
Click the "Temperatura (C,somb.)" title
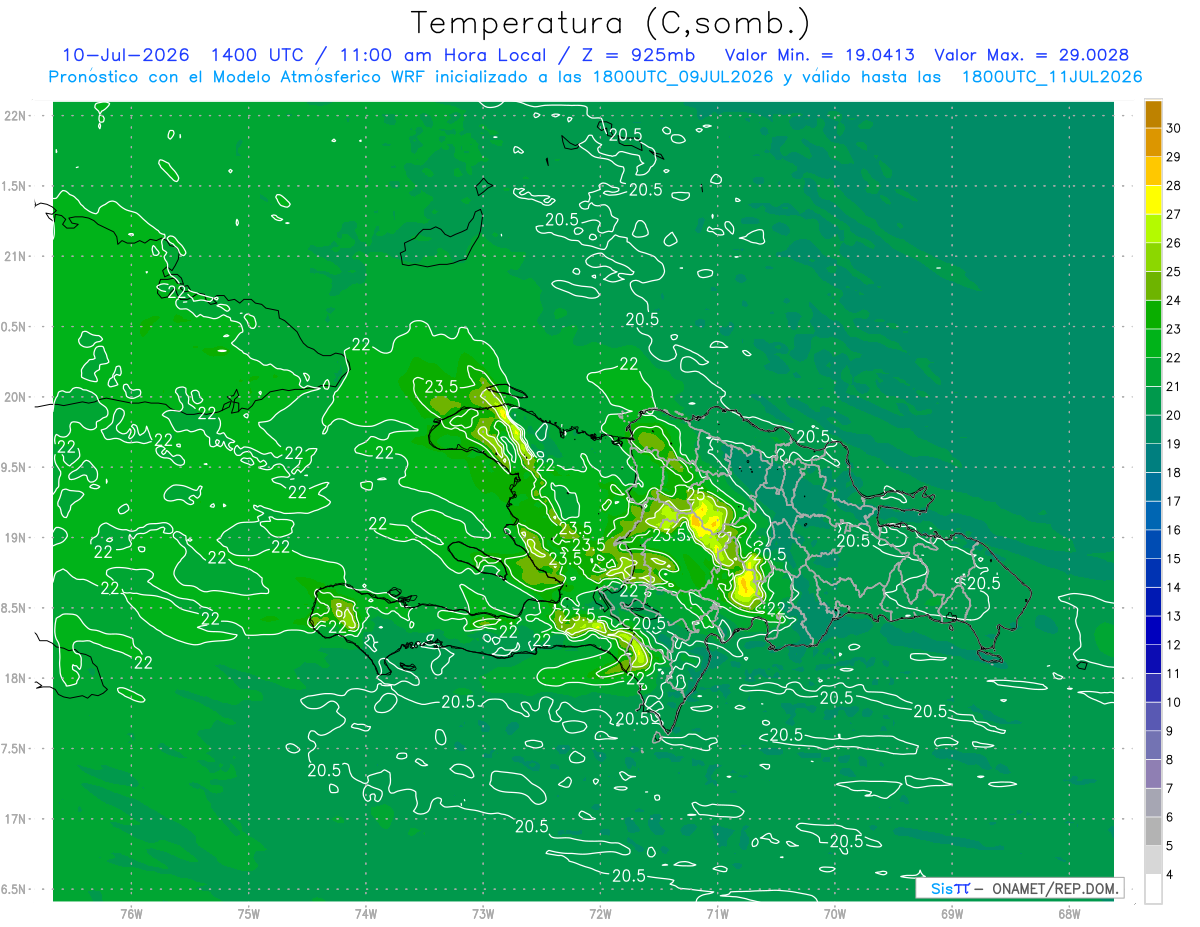(x=611, y=23)
